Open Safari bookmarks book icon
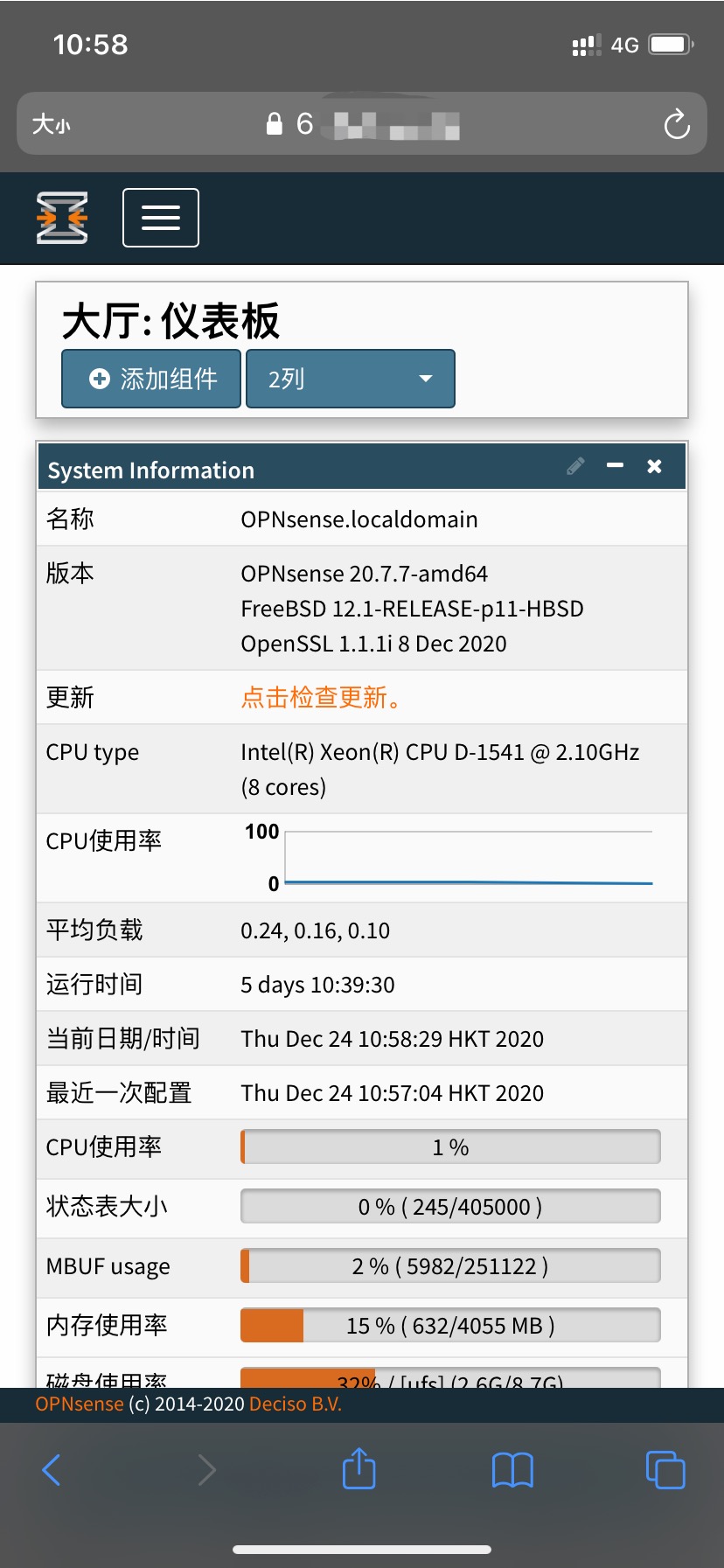This screenshot has height=1568, width=724. click(512, 1470)
